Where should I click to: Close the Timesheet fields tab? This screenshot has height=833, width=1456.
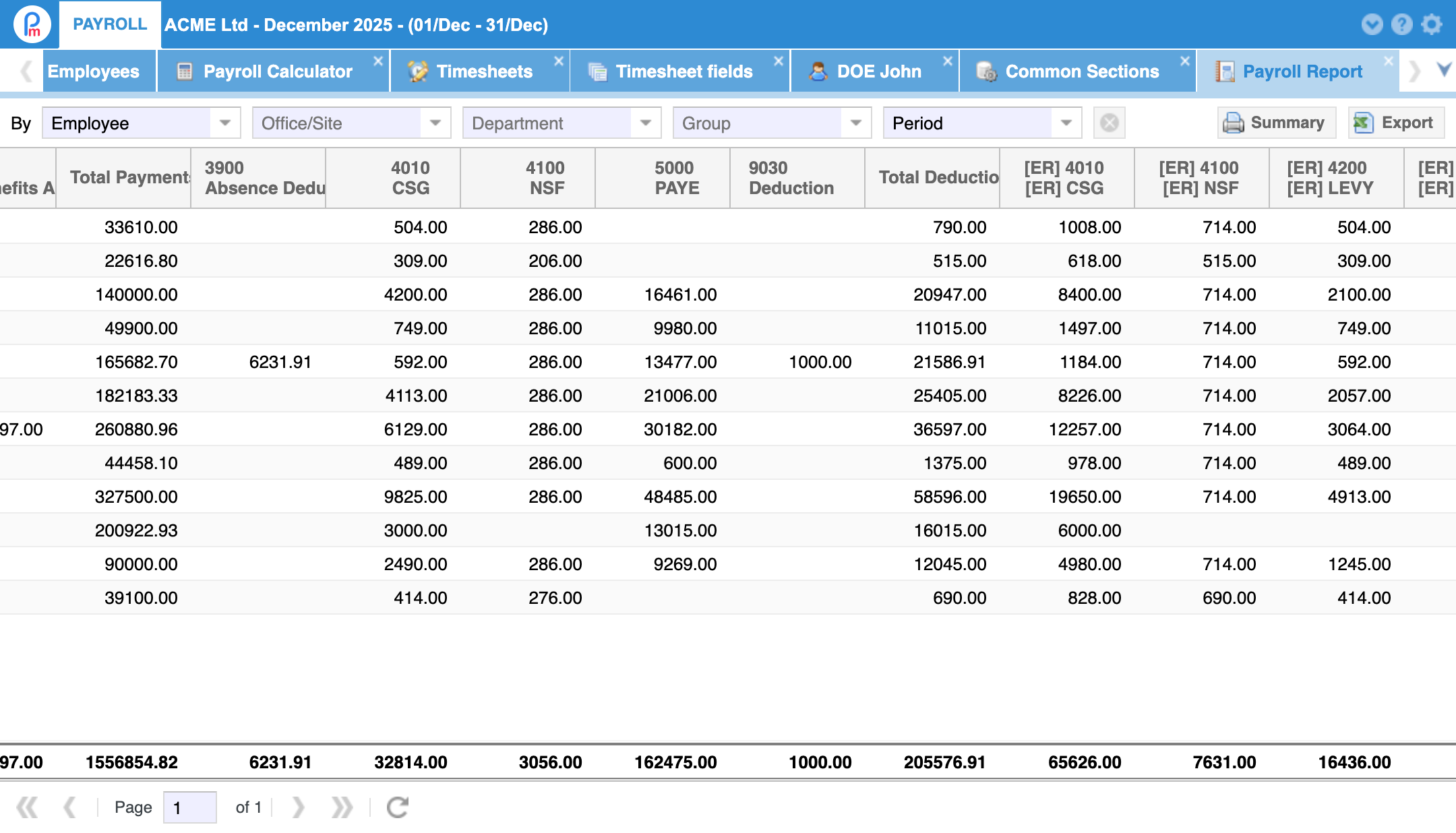tap(779, 61)
